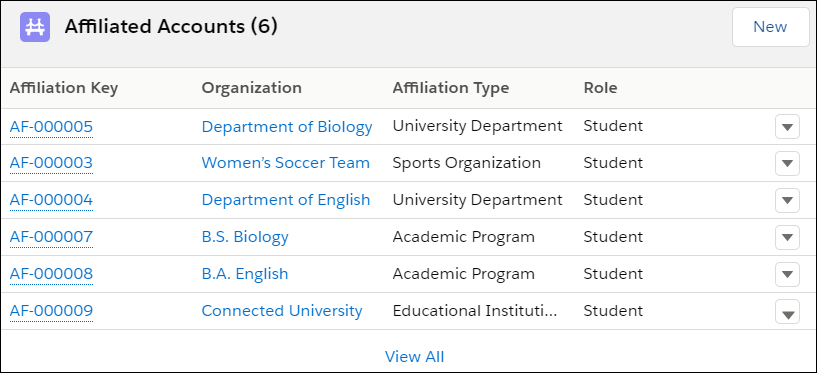Image resolution: width=817 pixels, height=373 pixels.
Task: Open the B.A. English program link
Action: pyautogui.click(x=245, y=273)
